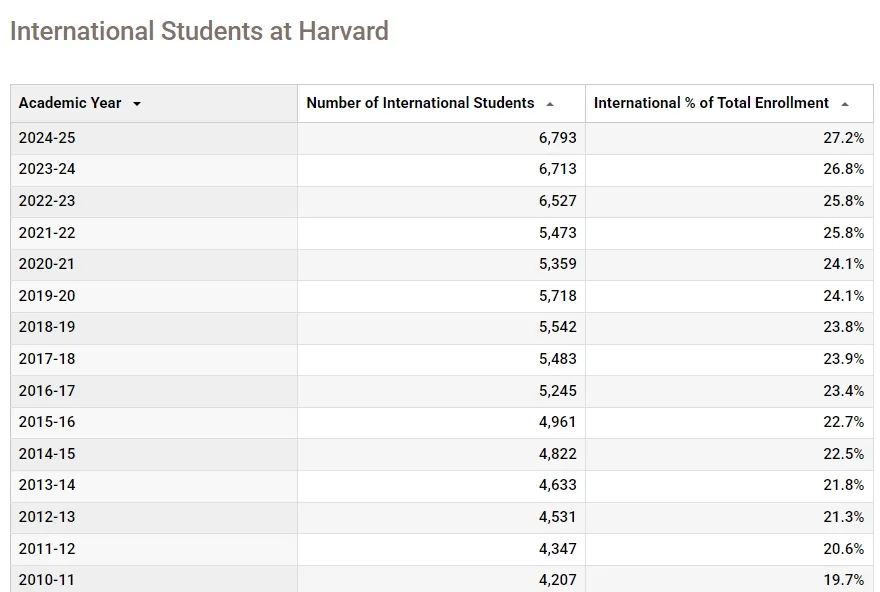This screenshot has width=880, height=592.
Task: Click sort arrow beside International % of Total Enrollment
Action: click(x=845, y=104)
